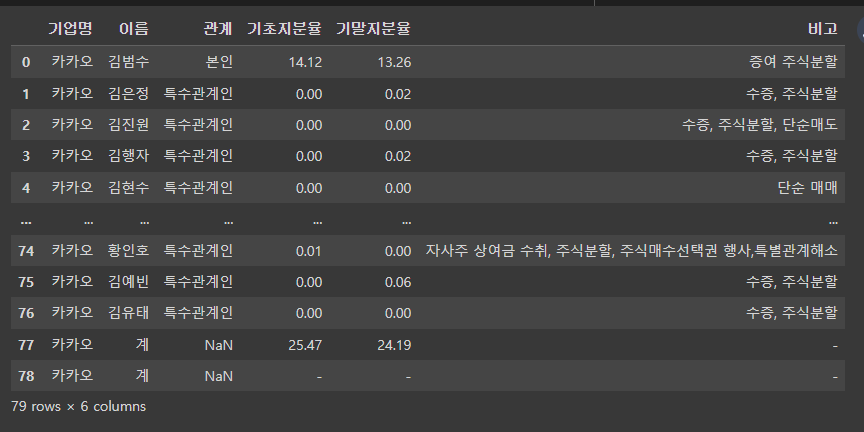Click the value 13.26

(395, 62)
